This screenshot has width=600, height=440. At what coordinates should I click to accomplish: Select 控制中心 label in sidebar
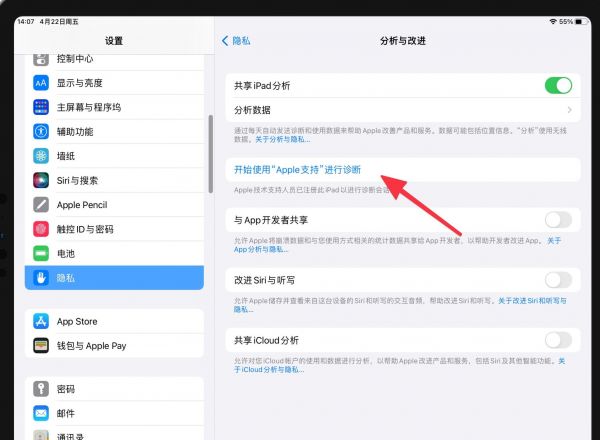pyautogui.click(x=75, y=59)
